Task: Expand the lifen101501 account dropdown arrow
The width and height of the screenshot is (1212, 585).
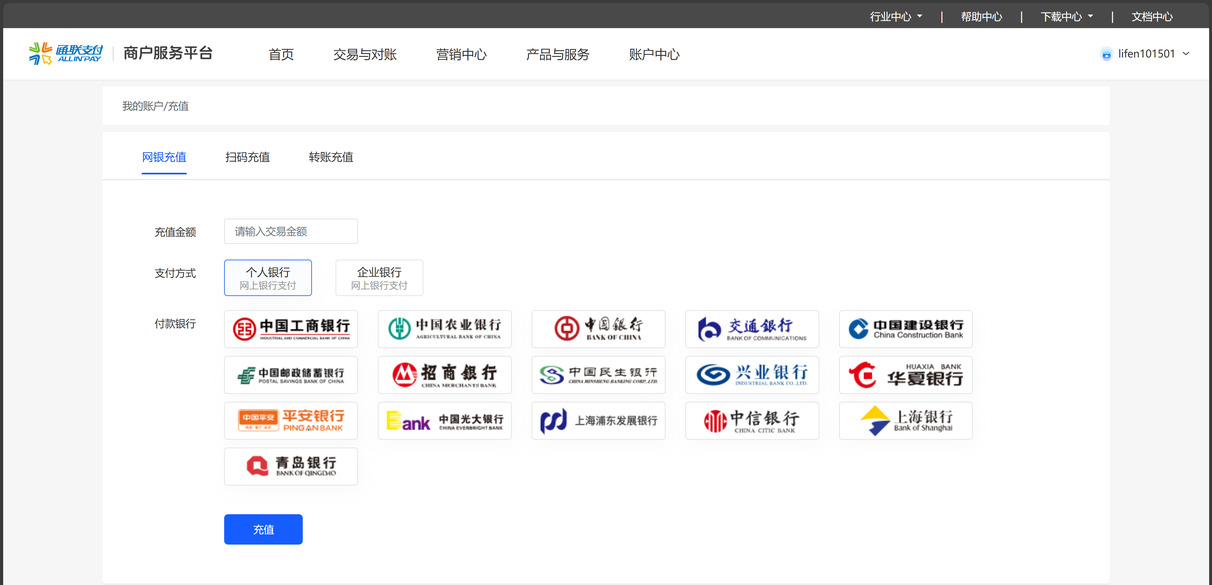Action: coord(1186,54)
